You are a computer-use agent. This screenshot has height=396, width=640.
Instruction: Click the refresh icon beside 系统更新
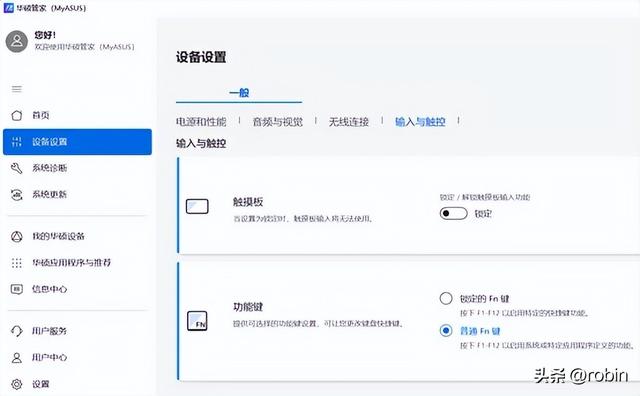[x=17, y=195]
